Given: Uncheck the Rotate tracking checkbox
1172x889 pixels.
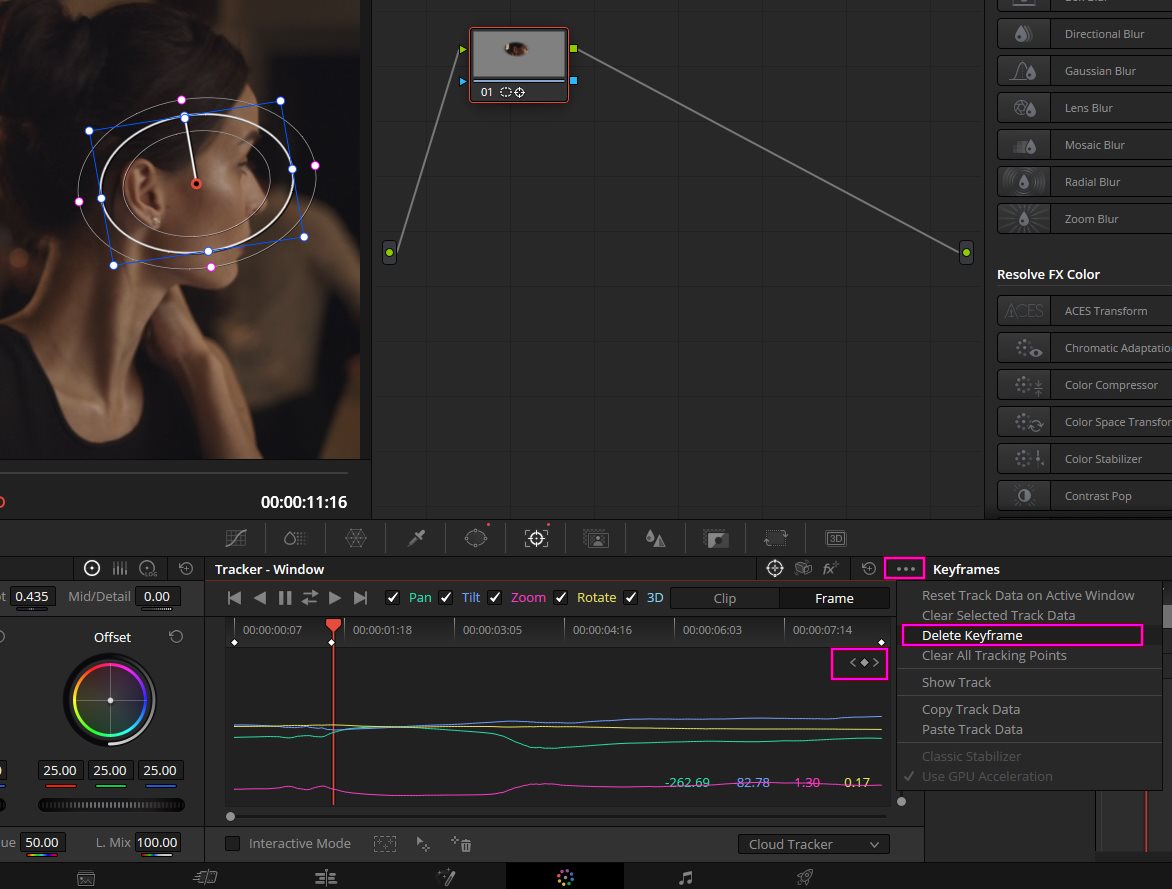Looking at the screenshot, I should (561, 597).
